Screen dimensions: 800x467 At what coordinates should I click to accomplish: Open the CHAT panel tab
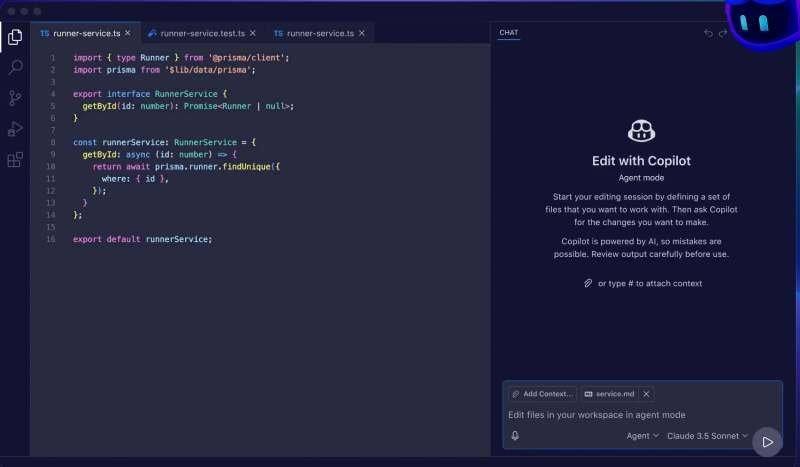509,33
